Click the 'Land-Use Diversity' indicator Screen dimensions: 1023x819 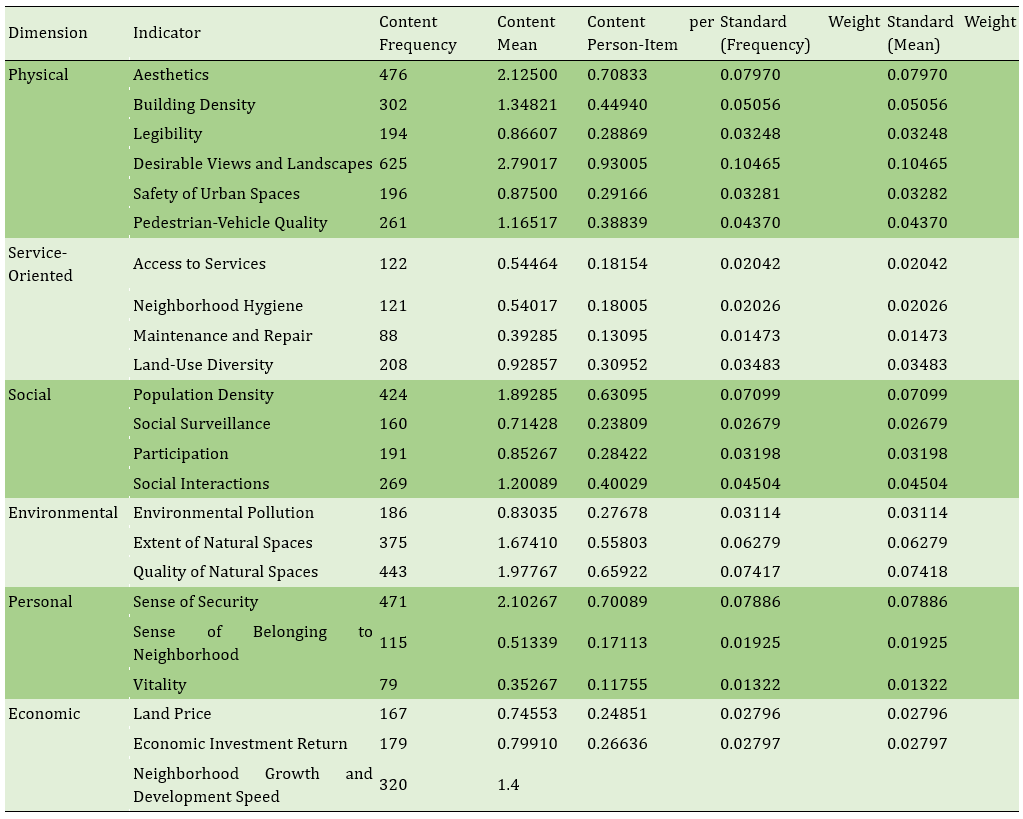[203, 365]
